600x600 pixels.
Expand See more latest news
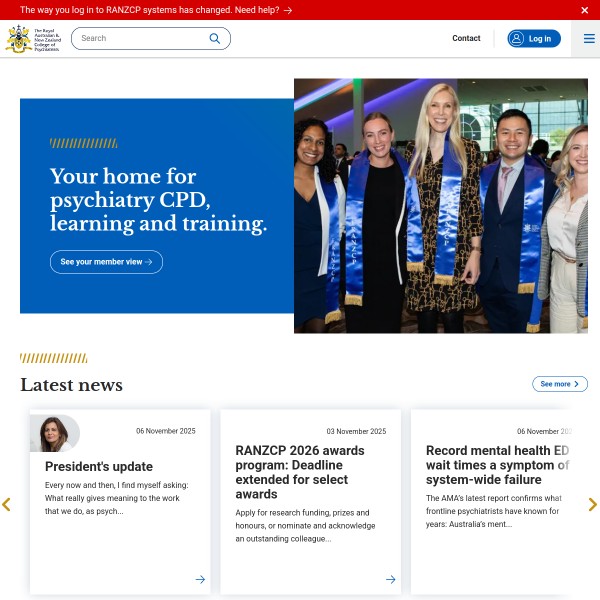(x=559, y=384)
